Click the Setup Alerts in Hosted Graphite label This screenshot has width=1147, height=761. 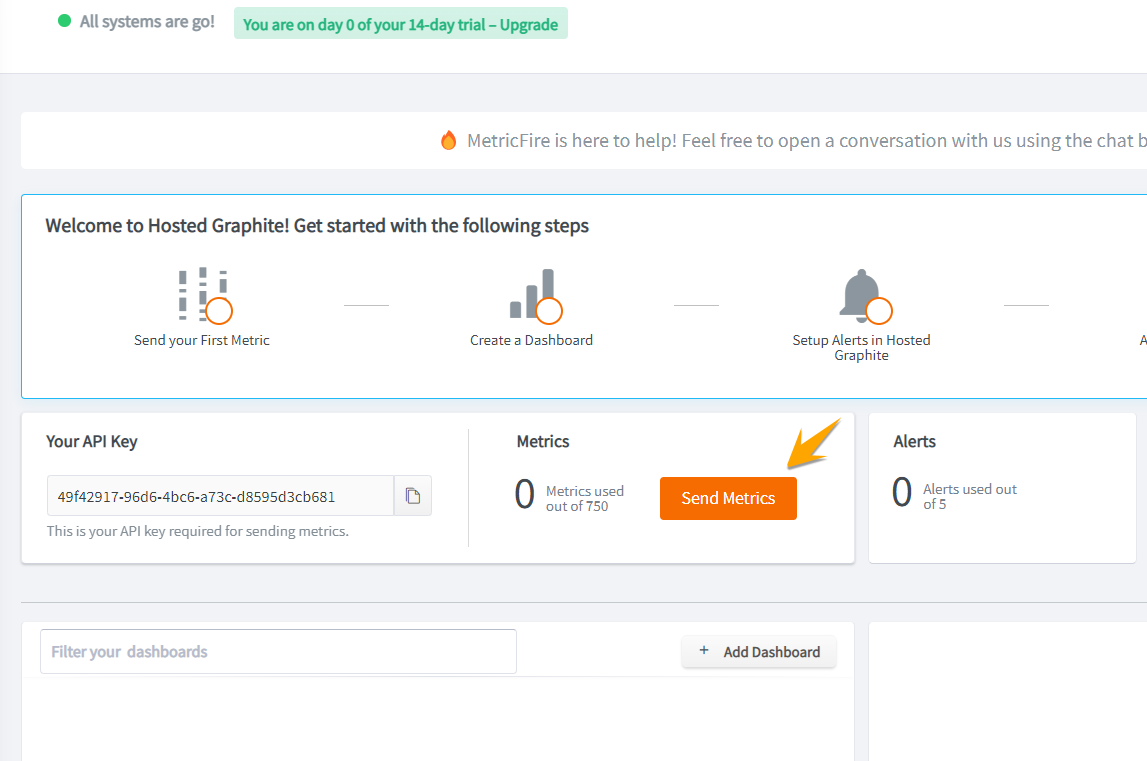click(x=861, y=348)
